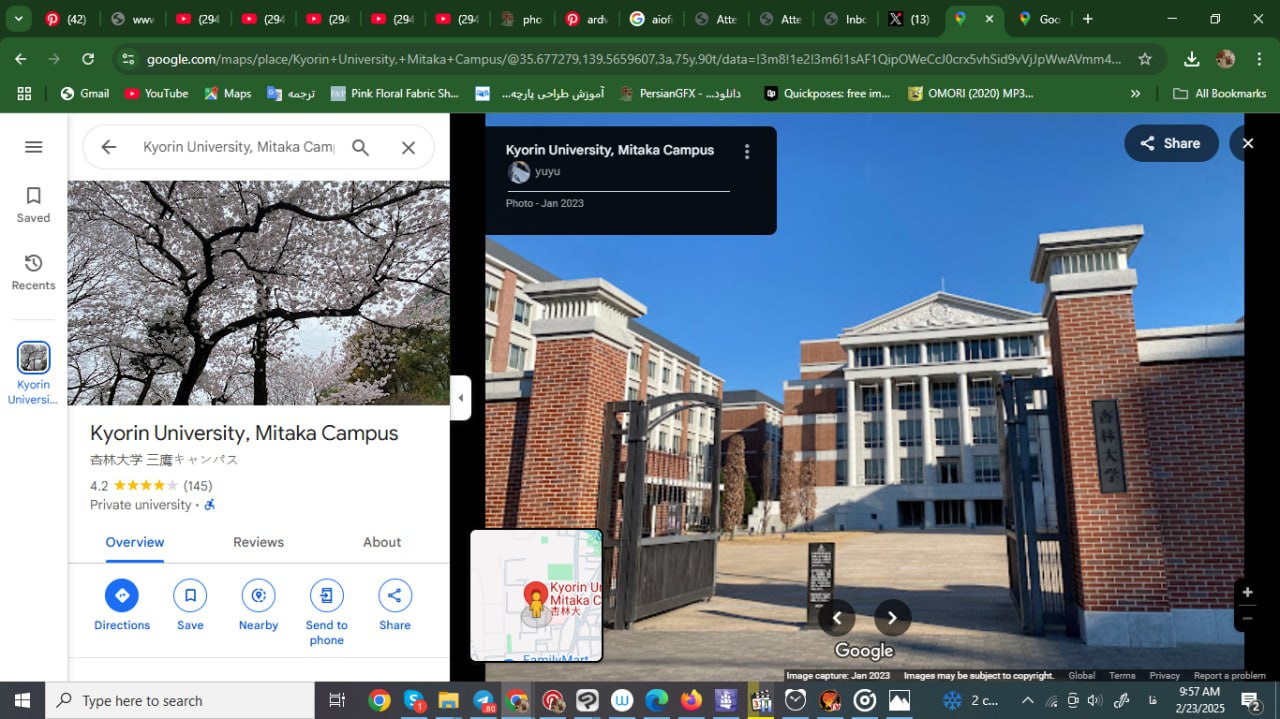
Task: Click the Directions icon button
Action: tap(122, 596)
